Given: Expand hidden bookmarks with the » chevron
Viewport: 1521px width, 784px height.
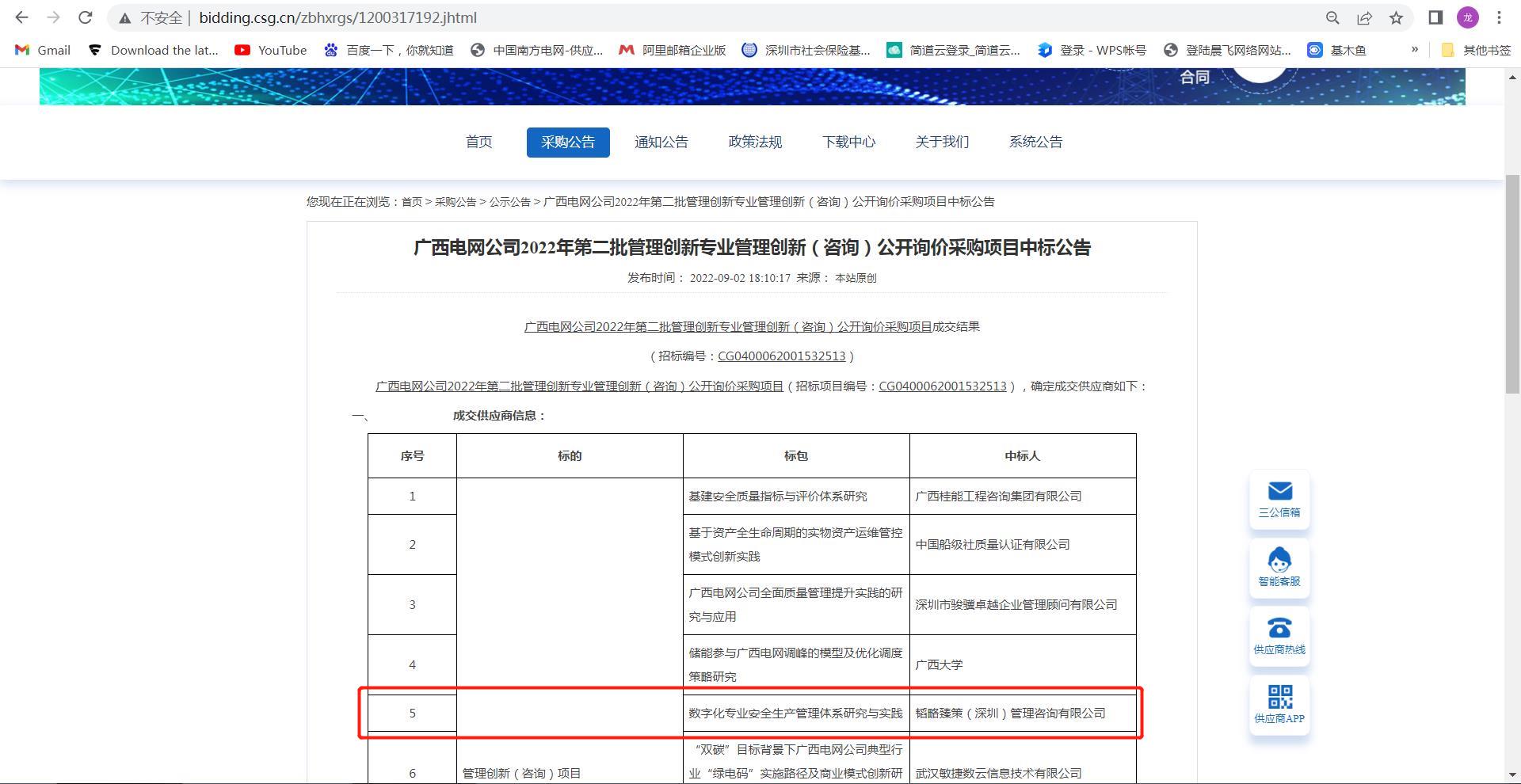Looking at the screenshot, I should point(1415,50).
